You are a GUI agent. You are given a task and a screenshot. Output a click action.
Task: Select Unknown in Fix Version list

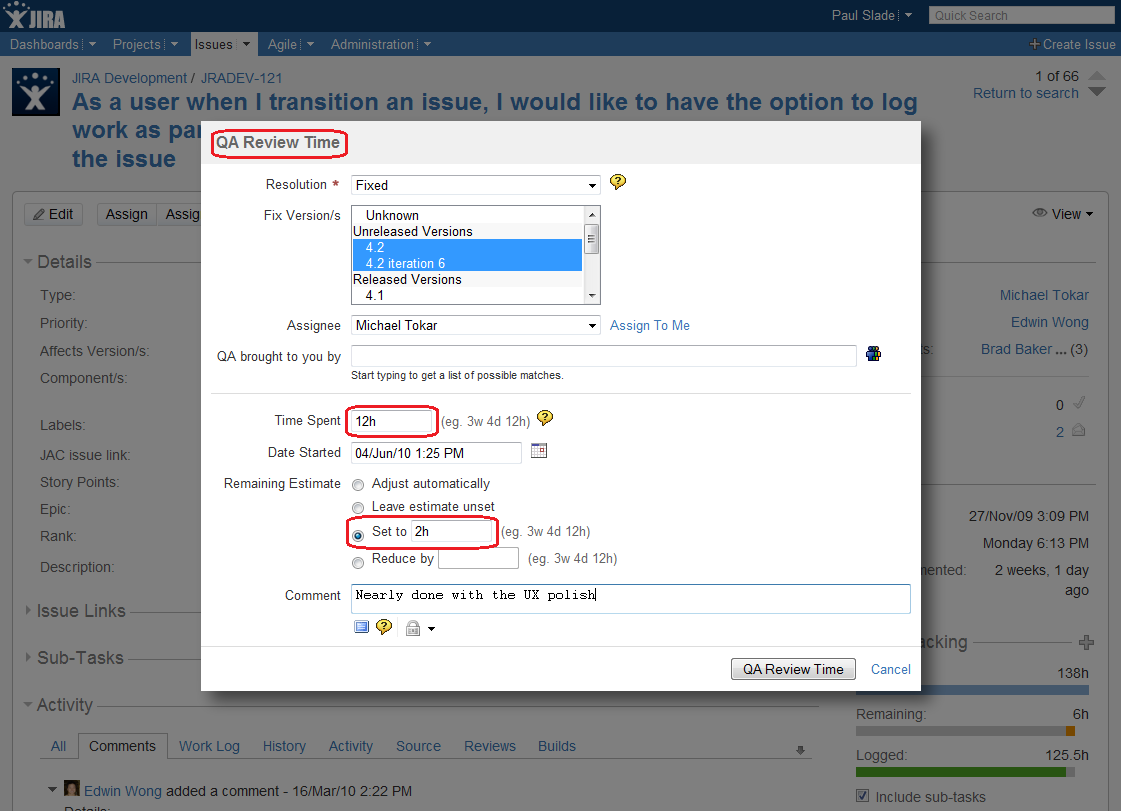click(x=468, y=215)
